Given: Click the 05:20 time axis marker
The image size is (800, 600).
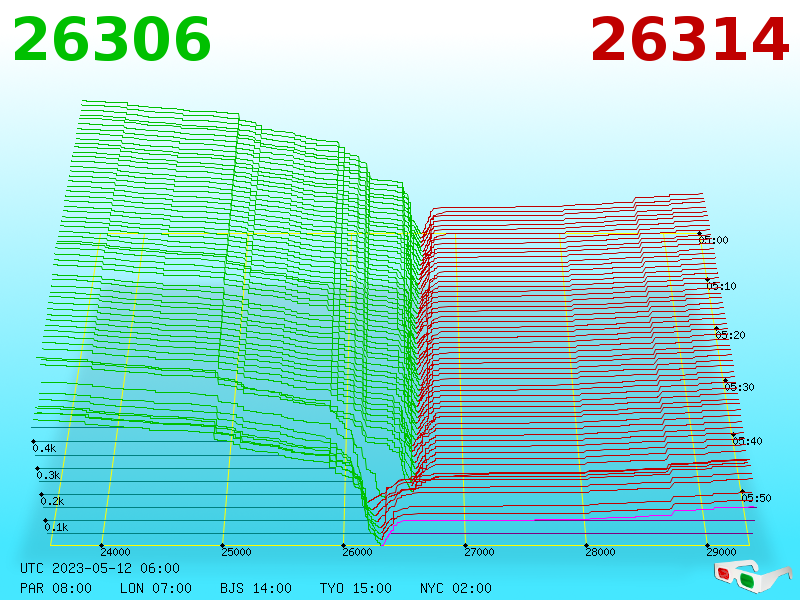Looking at the screenshot, I should [730, 335].
